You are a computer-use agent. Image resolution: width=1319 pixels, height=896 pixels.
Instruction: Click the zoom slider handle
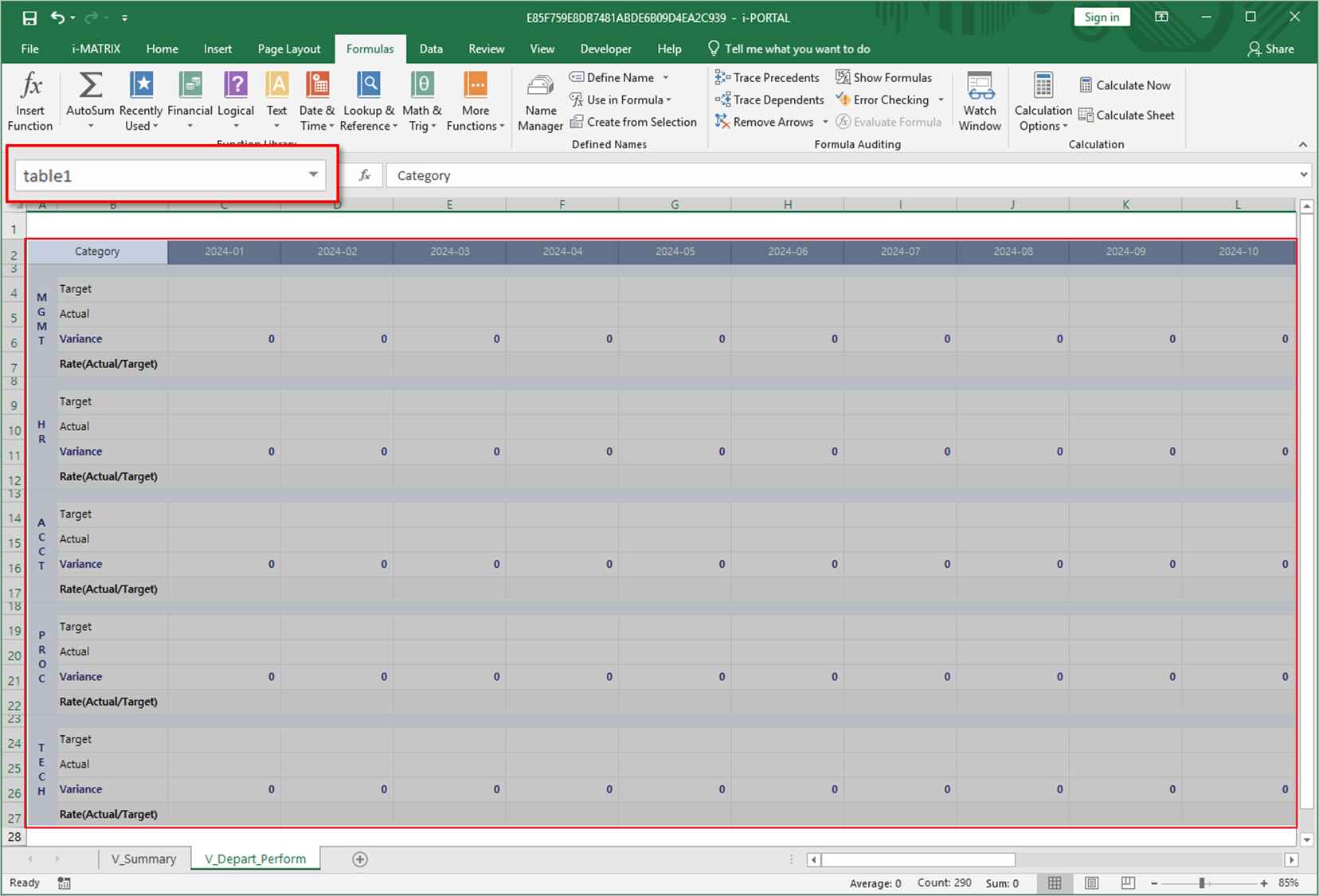coord(1201,883)
